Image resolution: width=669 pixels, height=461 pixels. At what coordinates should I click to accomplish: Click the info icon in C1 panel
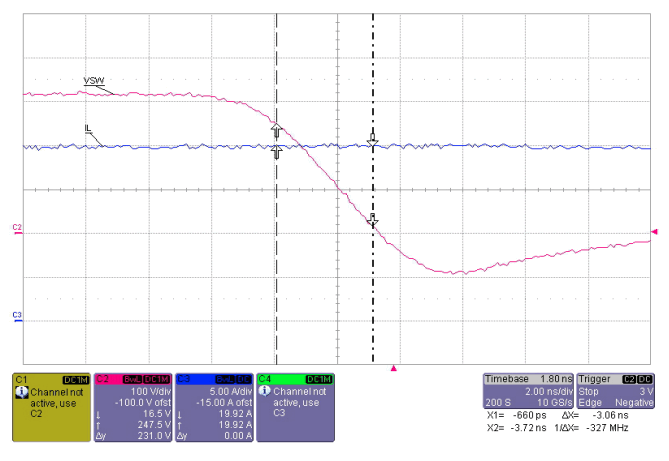21,392
